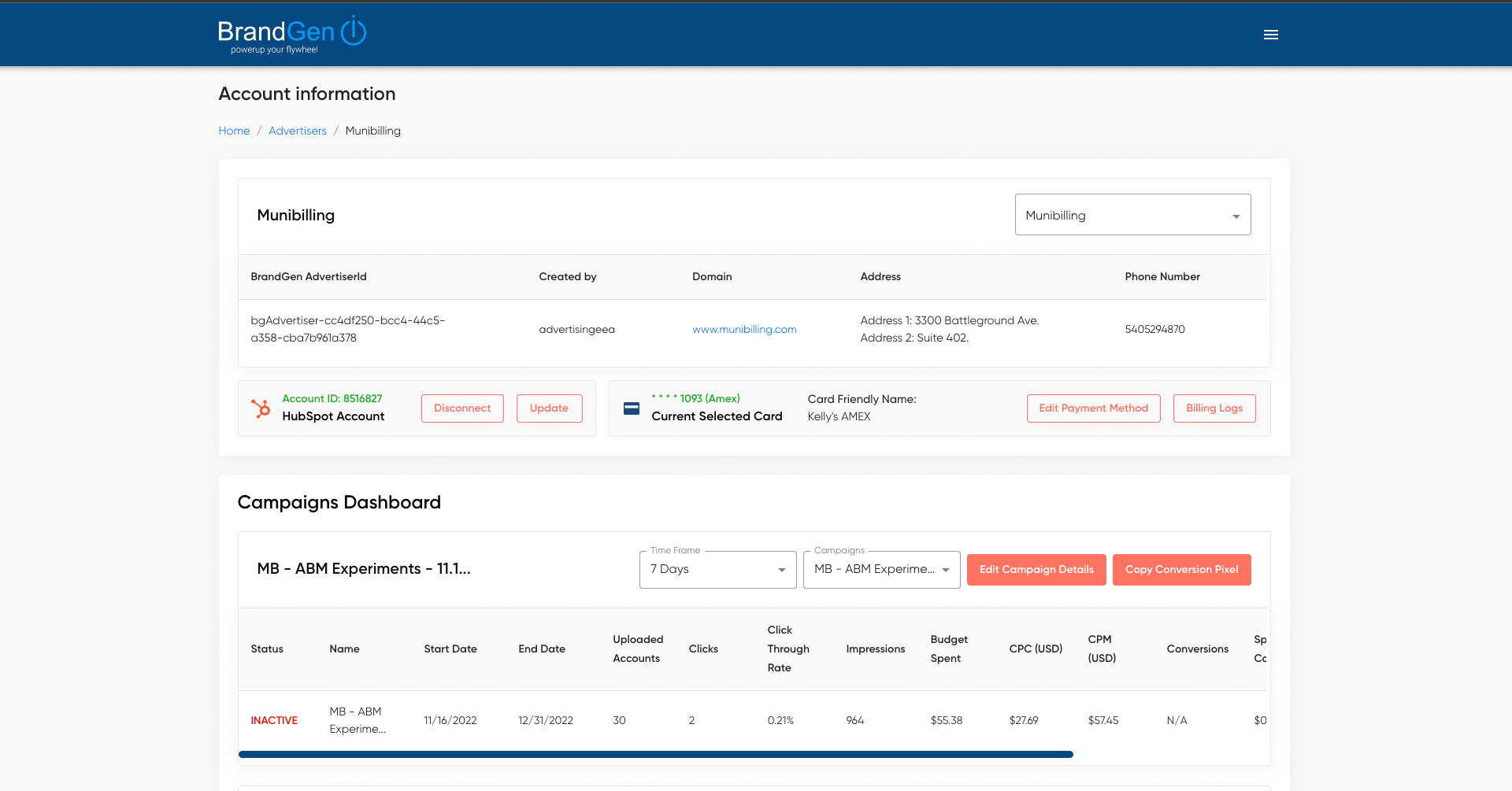Click Edit Campaign Details button
This screenshot has width=1512, height=791.
point(1036,570)
